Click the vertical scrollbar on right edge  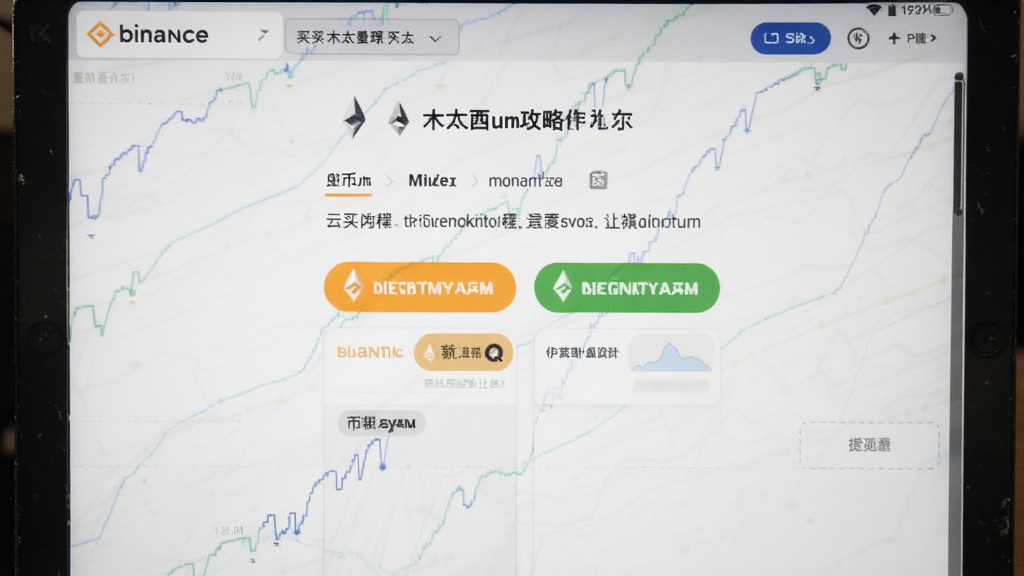[958, 144]
